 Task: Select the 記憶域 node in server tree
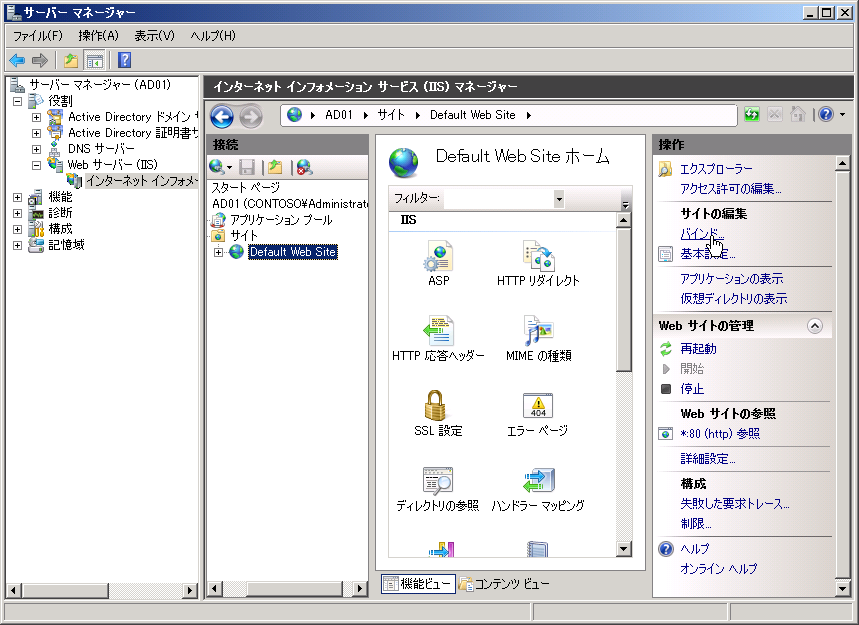[x=66, y=245]
